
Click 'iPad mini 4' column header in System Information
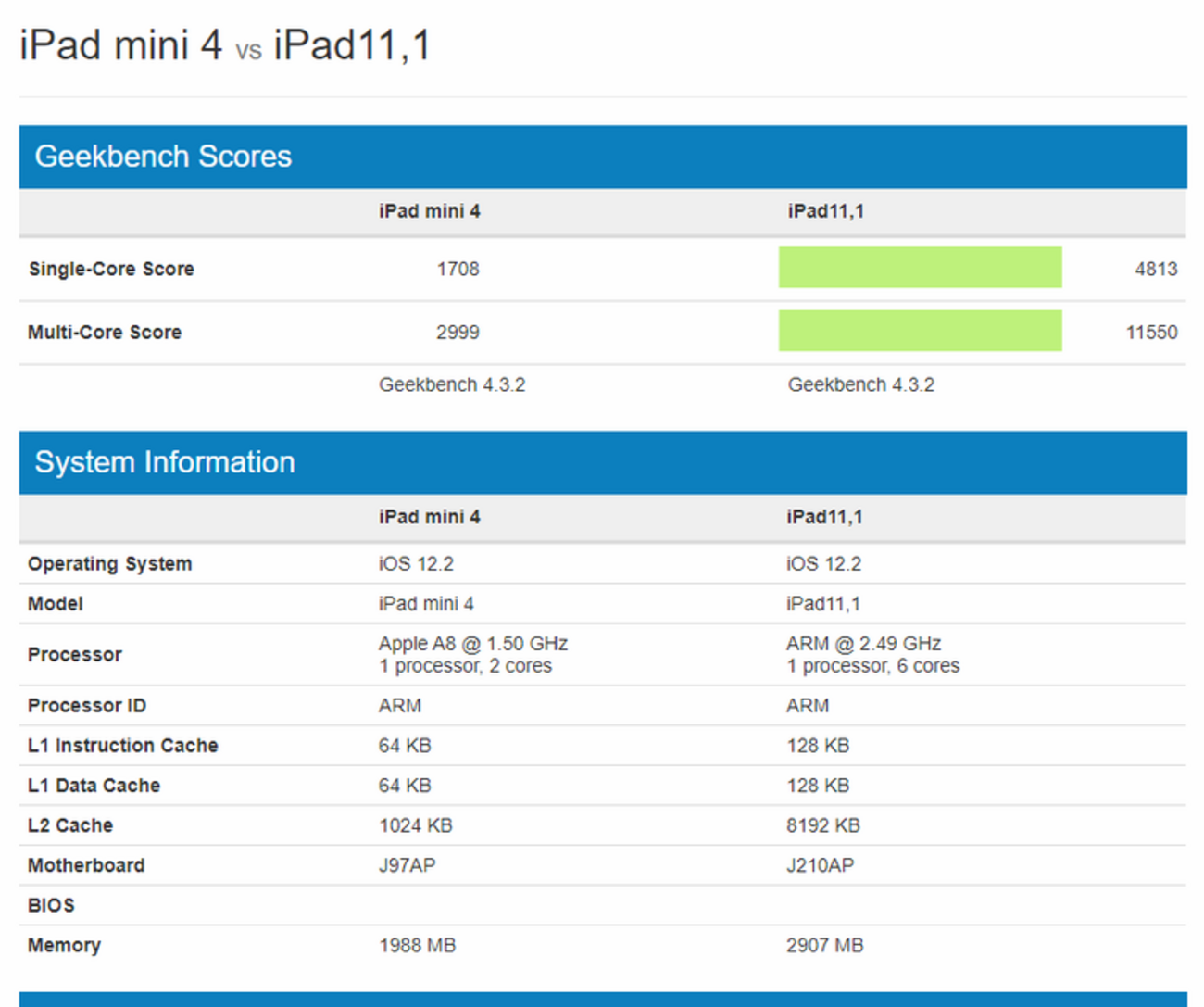429,517
